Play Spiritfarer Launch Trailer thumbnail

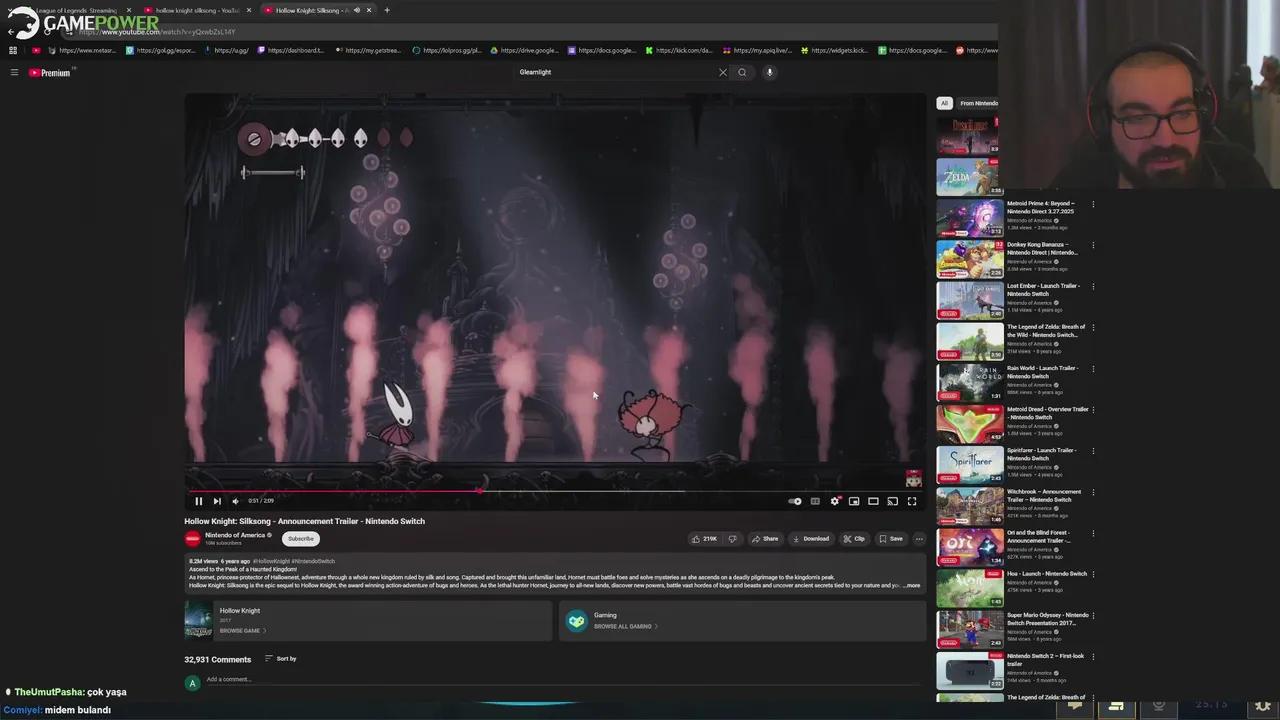(969, 465)
